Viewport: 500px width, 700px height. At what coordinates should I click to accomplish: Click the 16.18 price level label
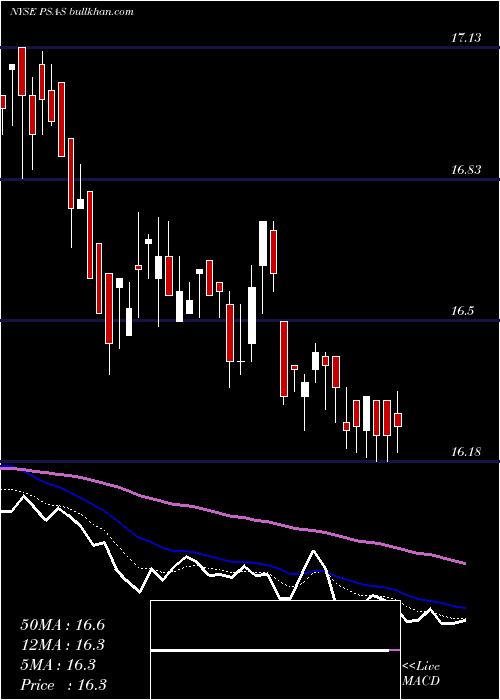(x=466, y=452)
